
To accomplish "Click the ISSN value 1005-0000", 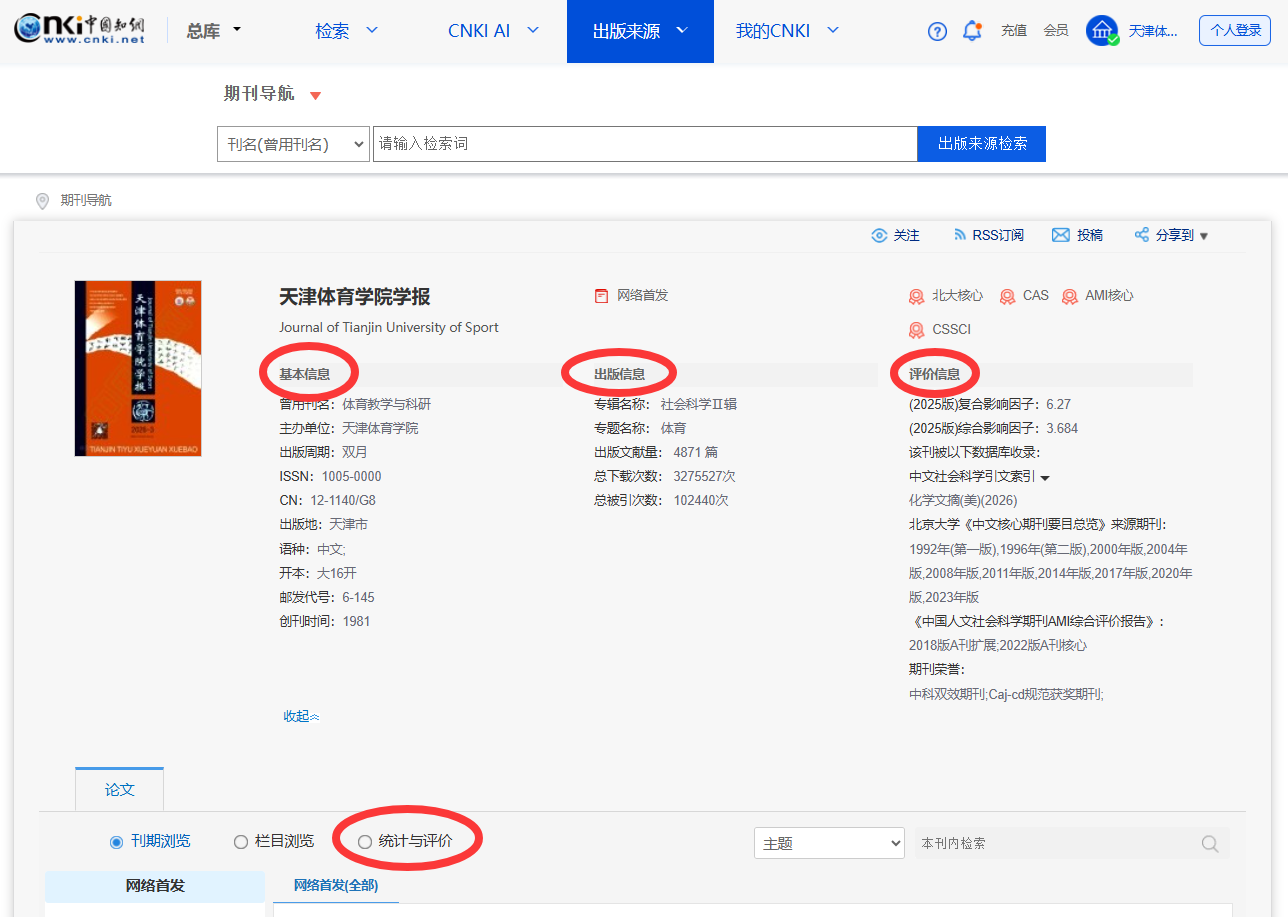I will (x=350, y=477).
